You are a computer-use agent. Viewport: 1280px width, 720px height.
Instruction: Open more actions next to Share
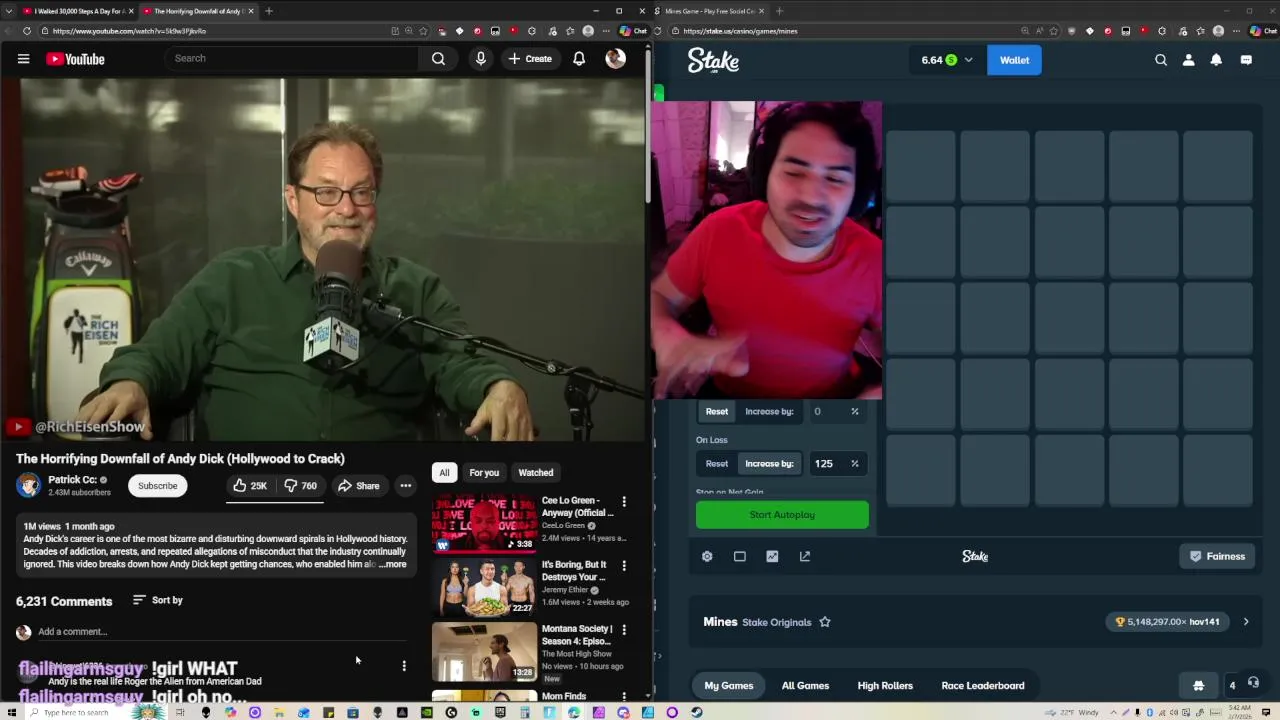[x=406, y=486]
